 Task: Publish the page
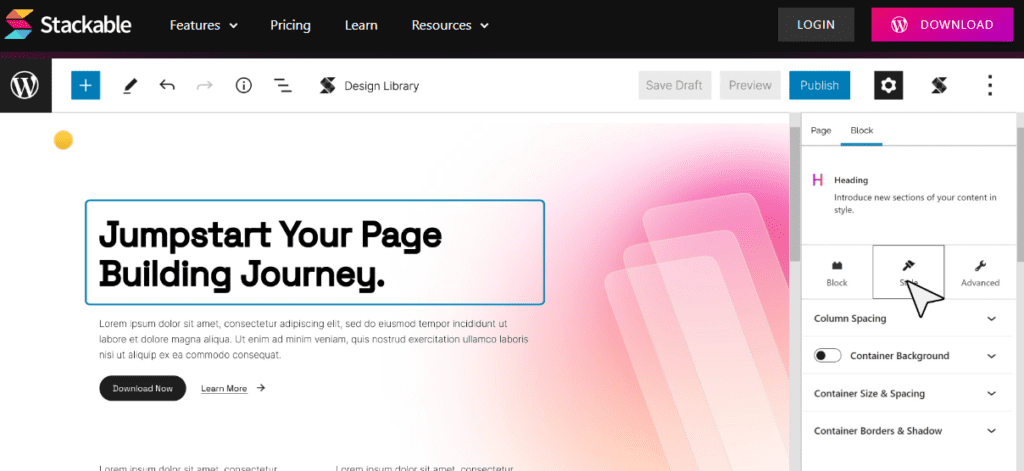(x=820, y=85)
